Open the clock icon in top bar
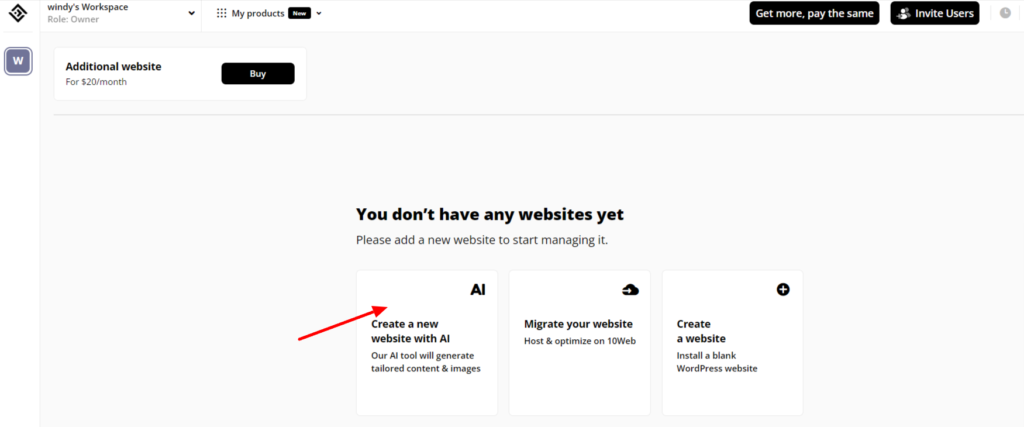 1005,12
